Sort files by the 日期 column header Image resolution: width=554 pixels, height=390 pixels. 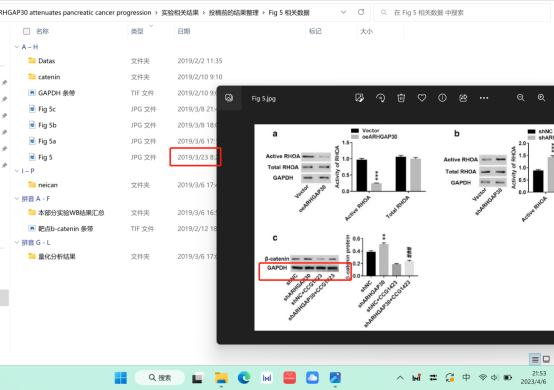pyautogui.click(x=184, y=31)
